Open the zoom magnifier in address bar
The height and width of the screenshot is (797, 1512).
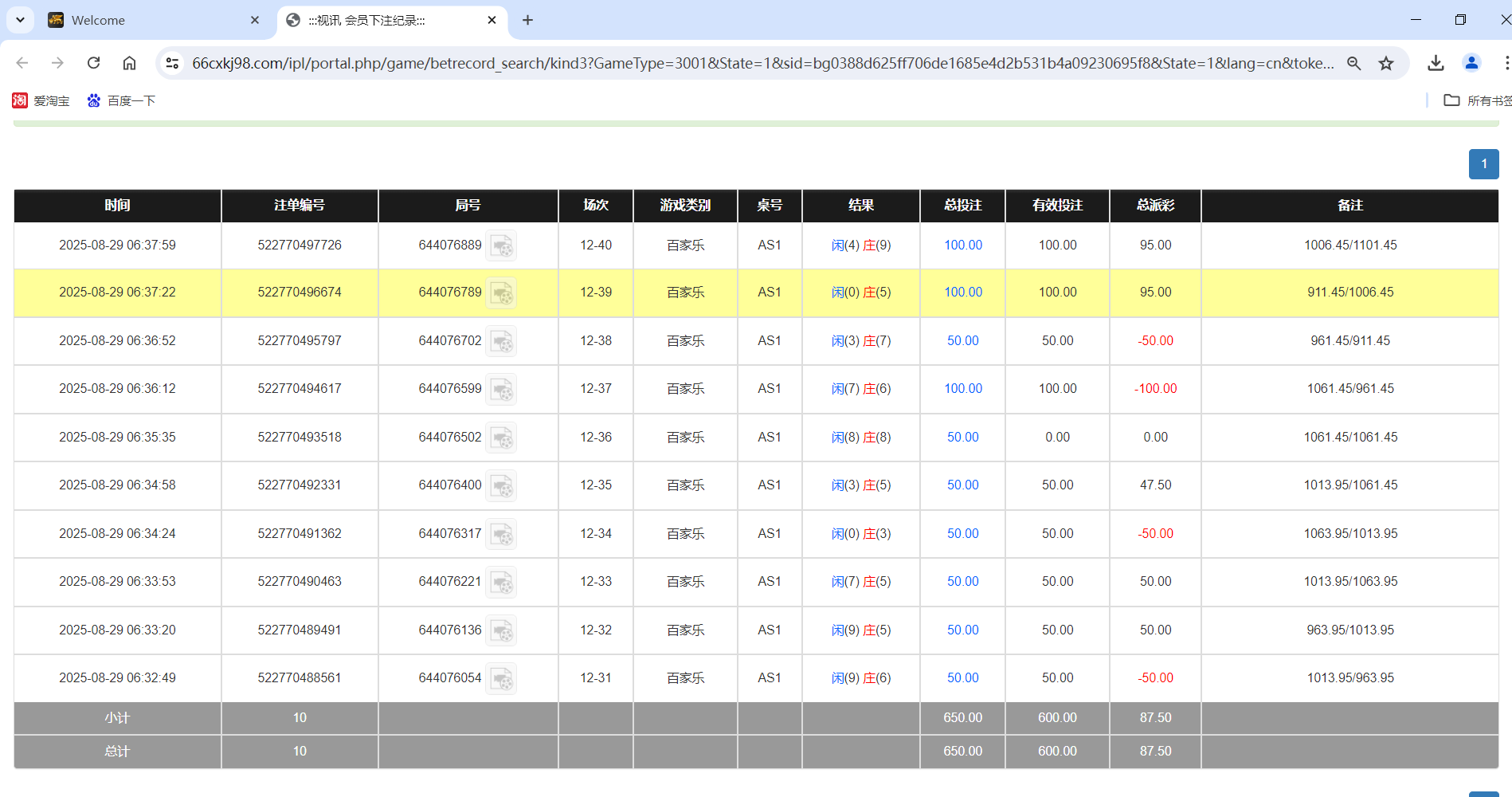(1353, 63)
